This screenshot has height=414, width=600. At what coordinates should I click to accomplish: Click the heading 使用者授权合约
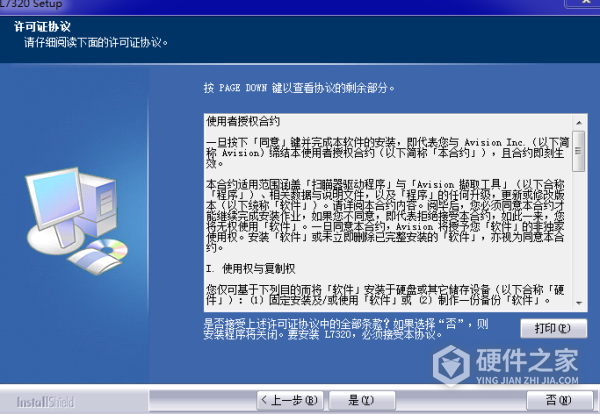(x=243, y=122)
